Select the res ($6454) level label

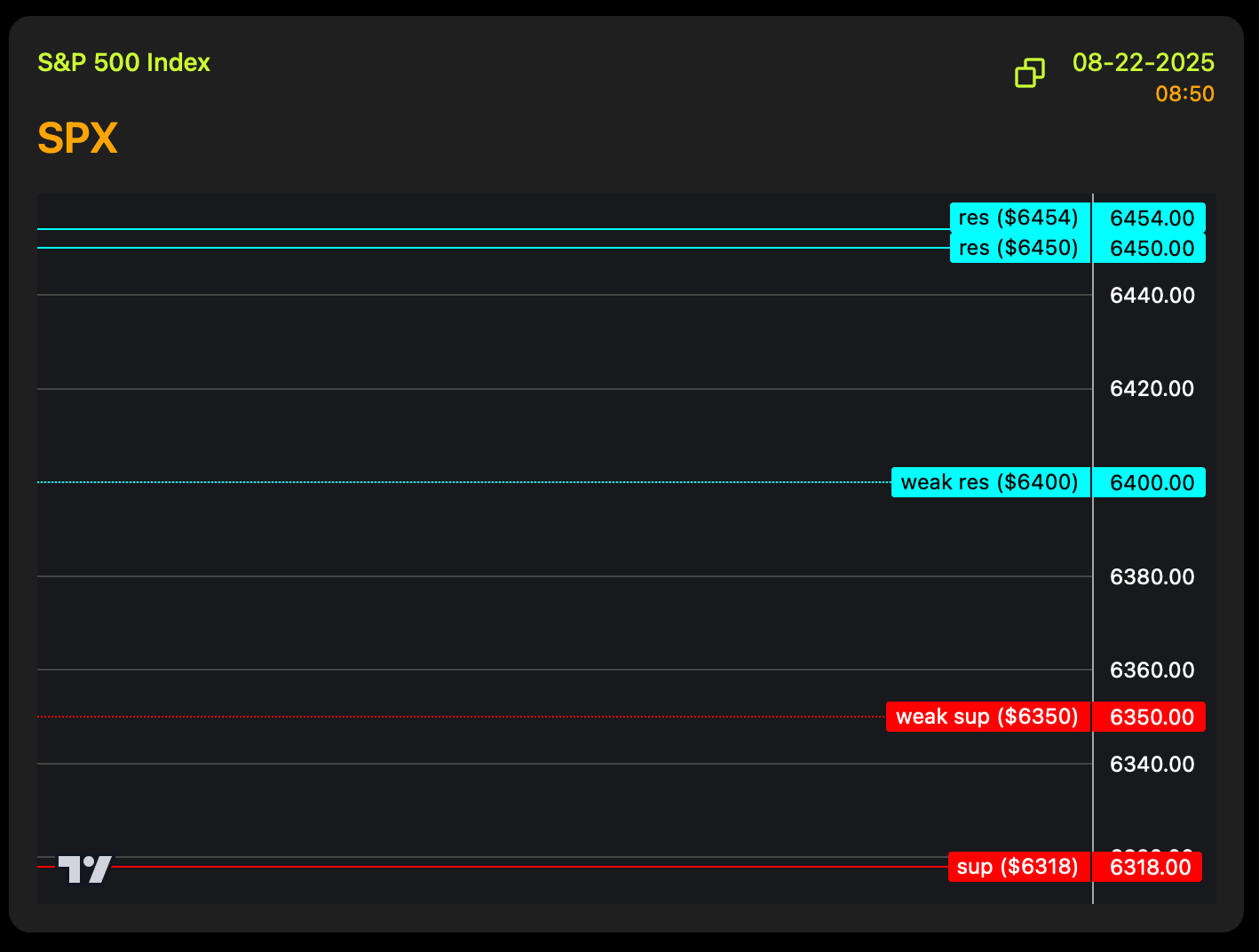pyautogui.click(x=1019, y=218)
